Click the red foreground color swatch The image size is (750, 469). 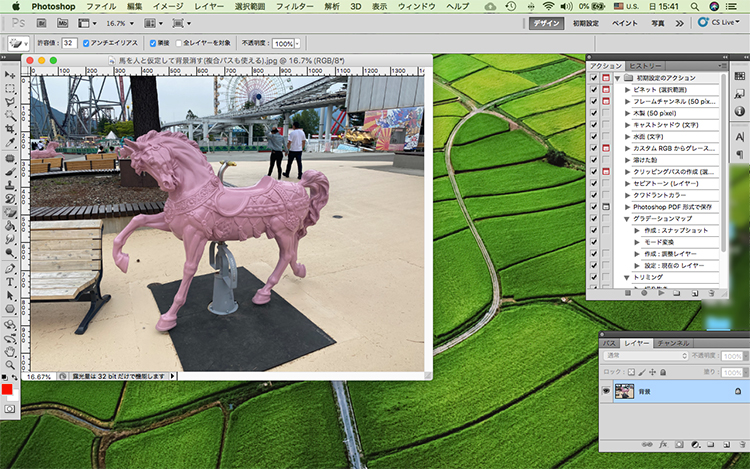7,389
